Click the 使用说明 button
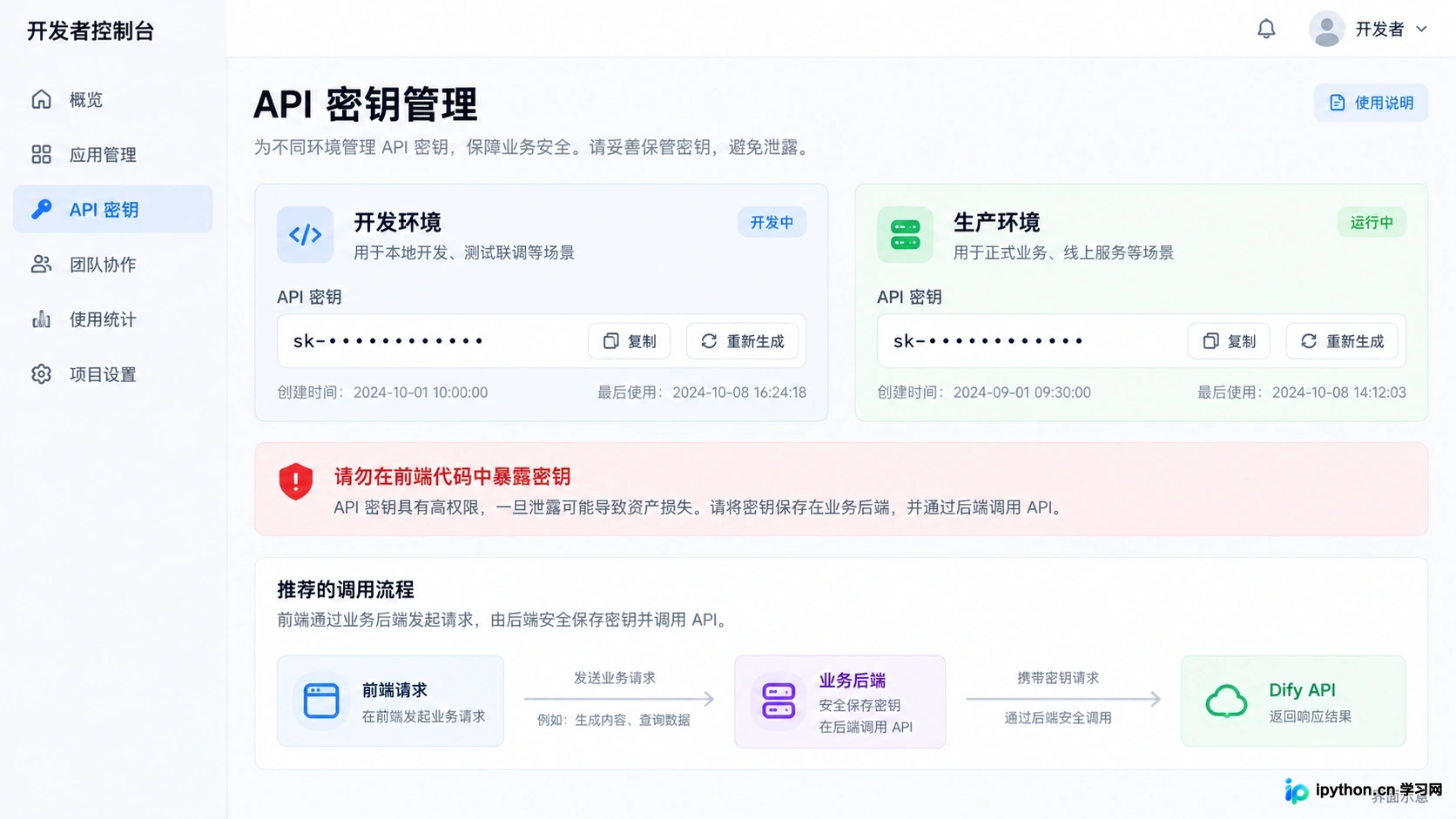 pos(1371,103)
